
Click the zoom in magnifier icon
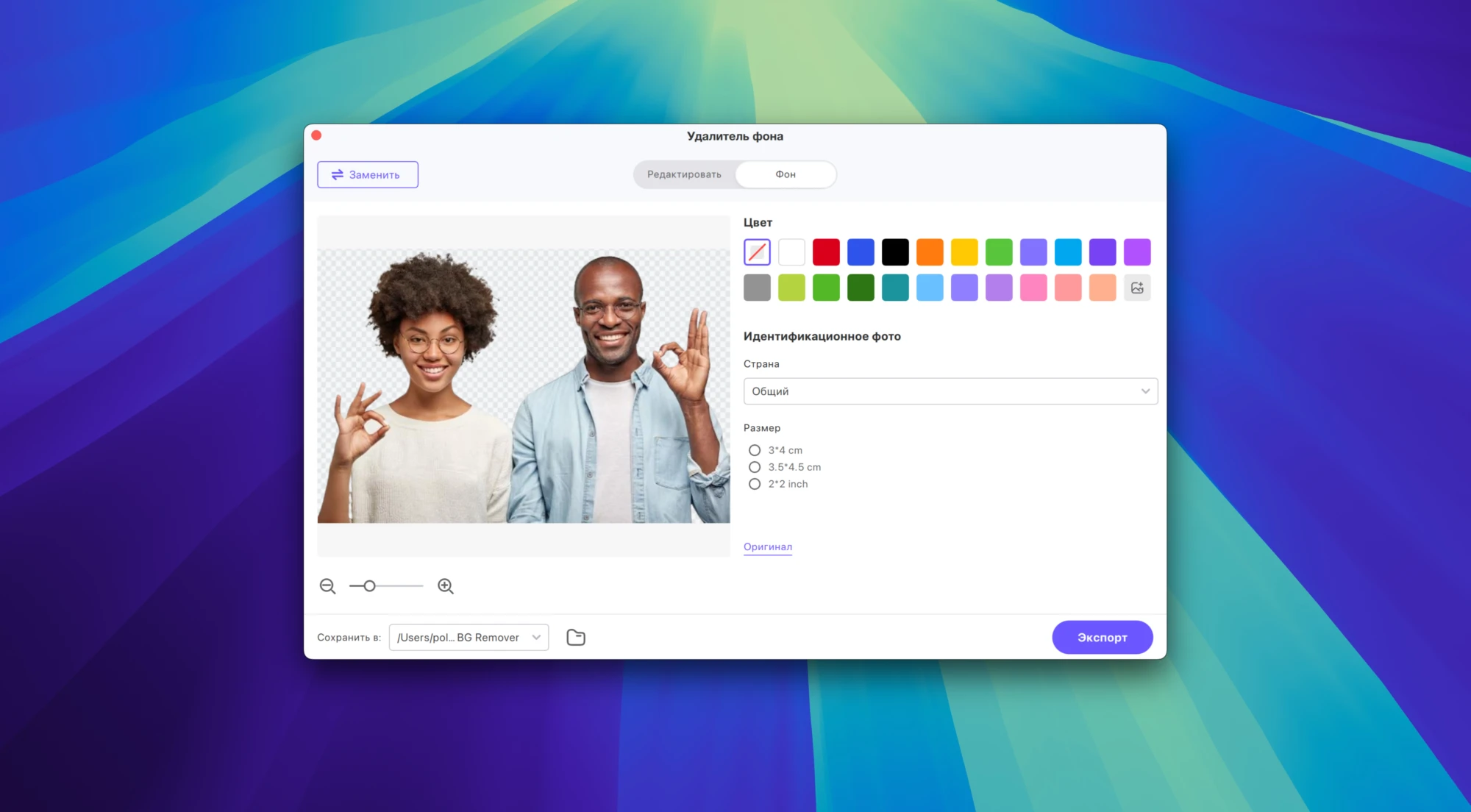click(445, 586)
